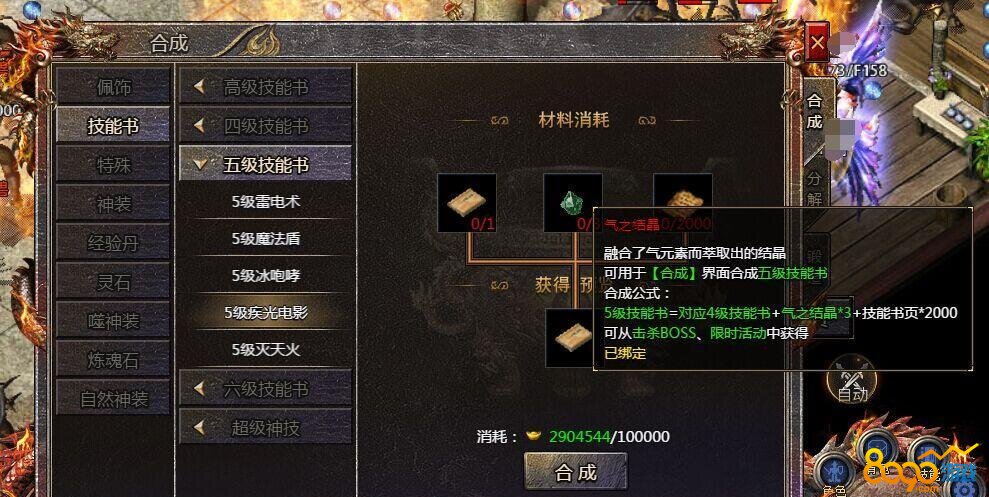The image size is (989, 497).
Task: Close the 合成 window with red X
Action: [817, 42]
